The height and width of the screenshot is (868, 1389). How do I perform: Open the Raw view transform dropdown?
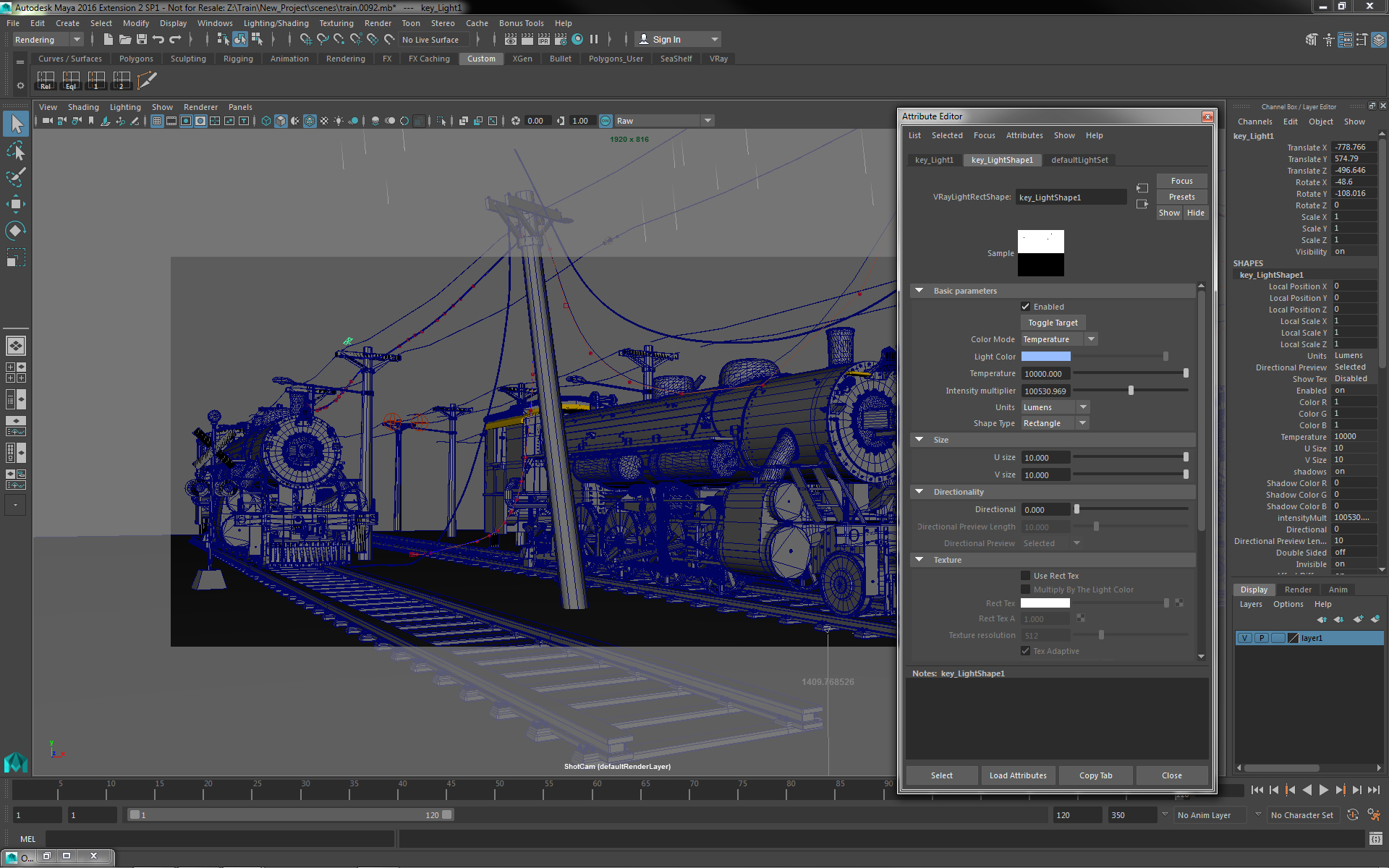(x=664, y=121)
